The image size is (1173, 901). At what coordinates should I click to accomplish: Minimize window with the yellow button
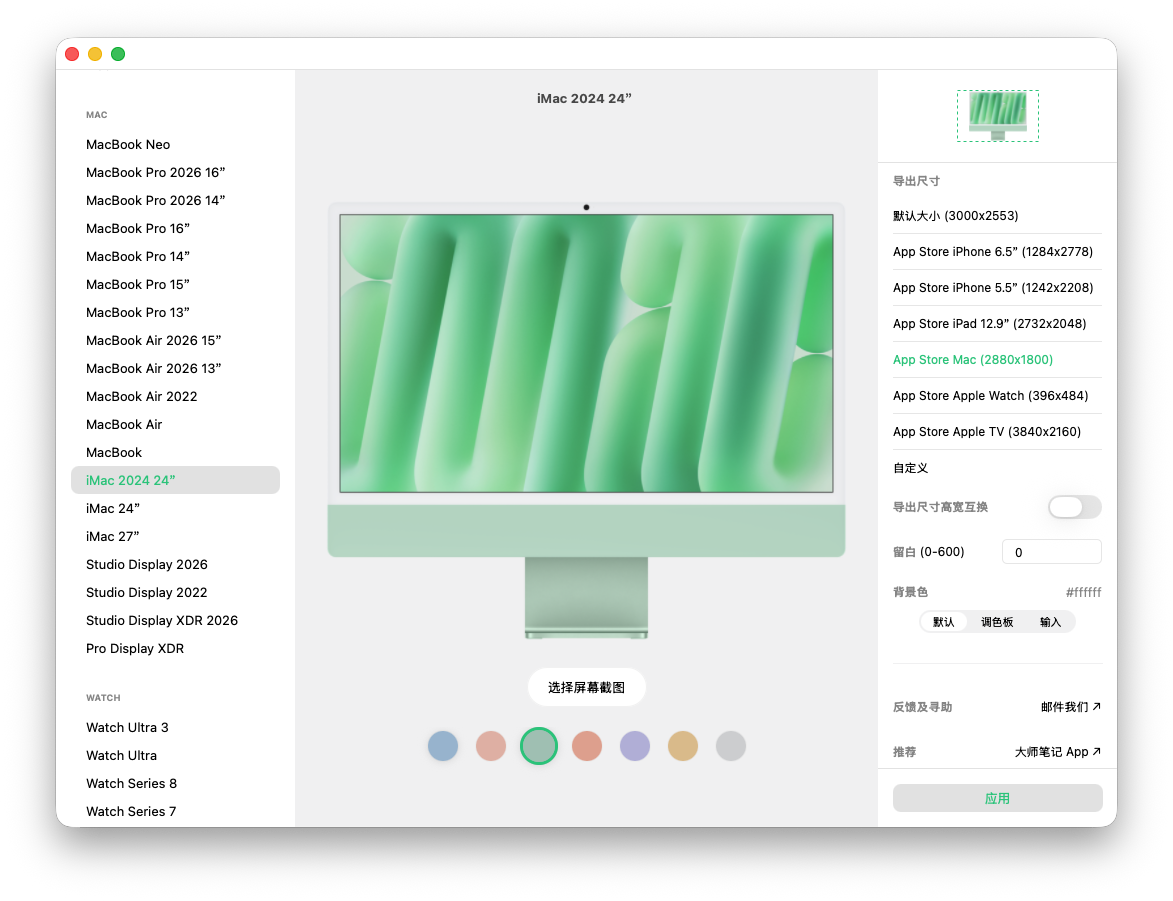tap(95, 54)
